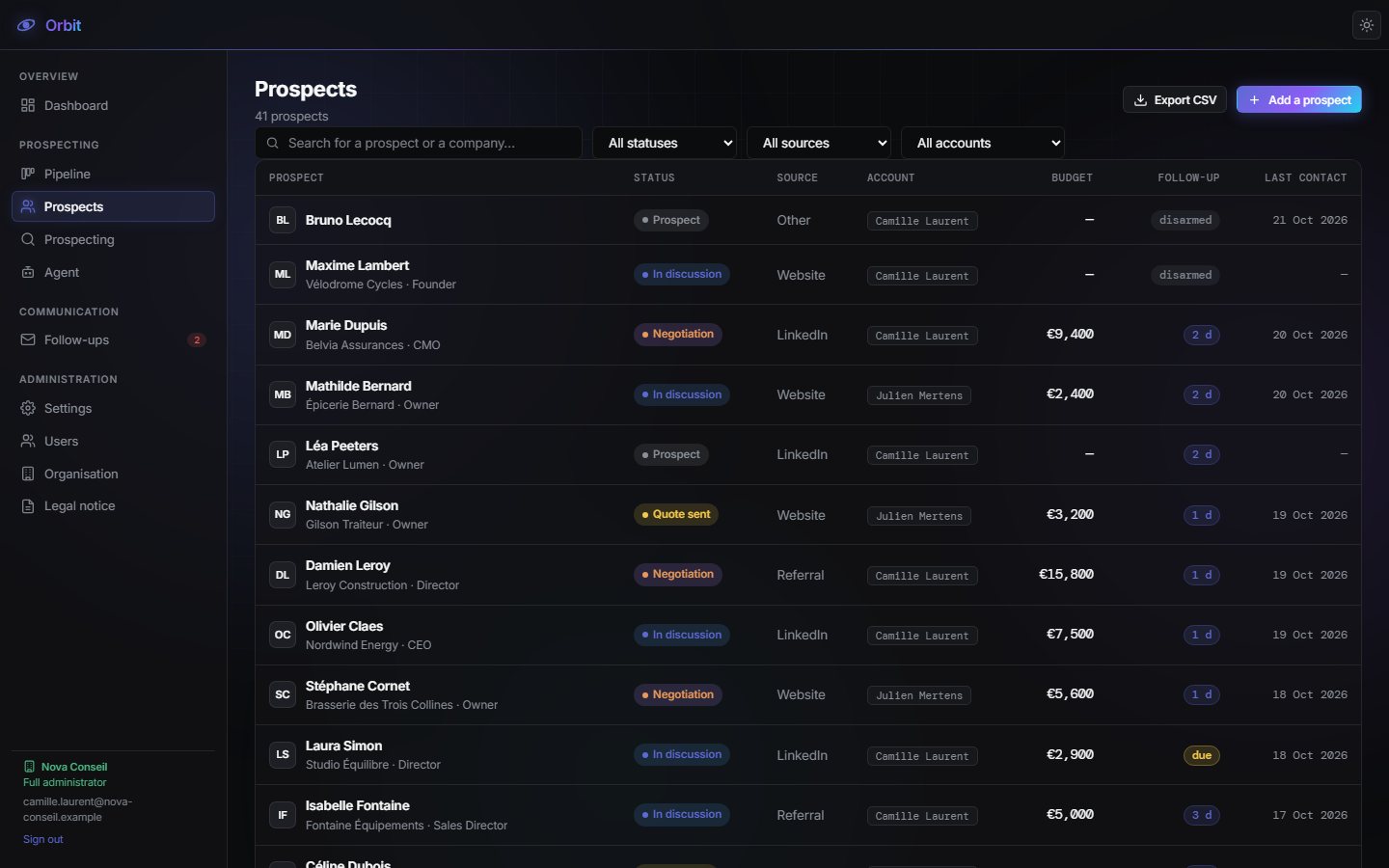Click the 3 d follow-up badge for Isabelle Fontaine
1389x868 pixels.
coord(1202,815)
